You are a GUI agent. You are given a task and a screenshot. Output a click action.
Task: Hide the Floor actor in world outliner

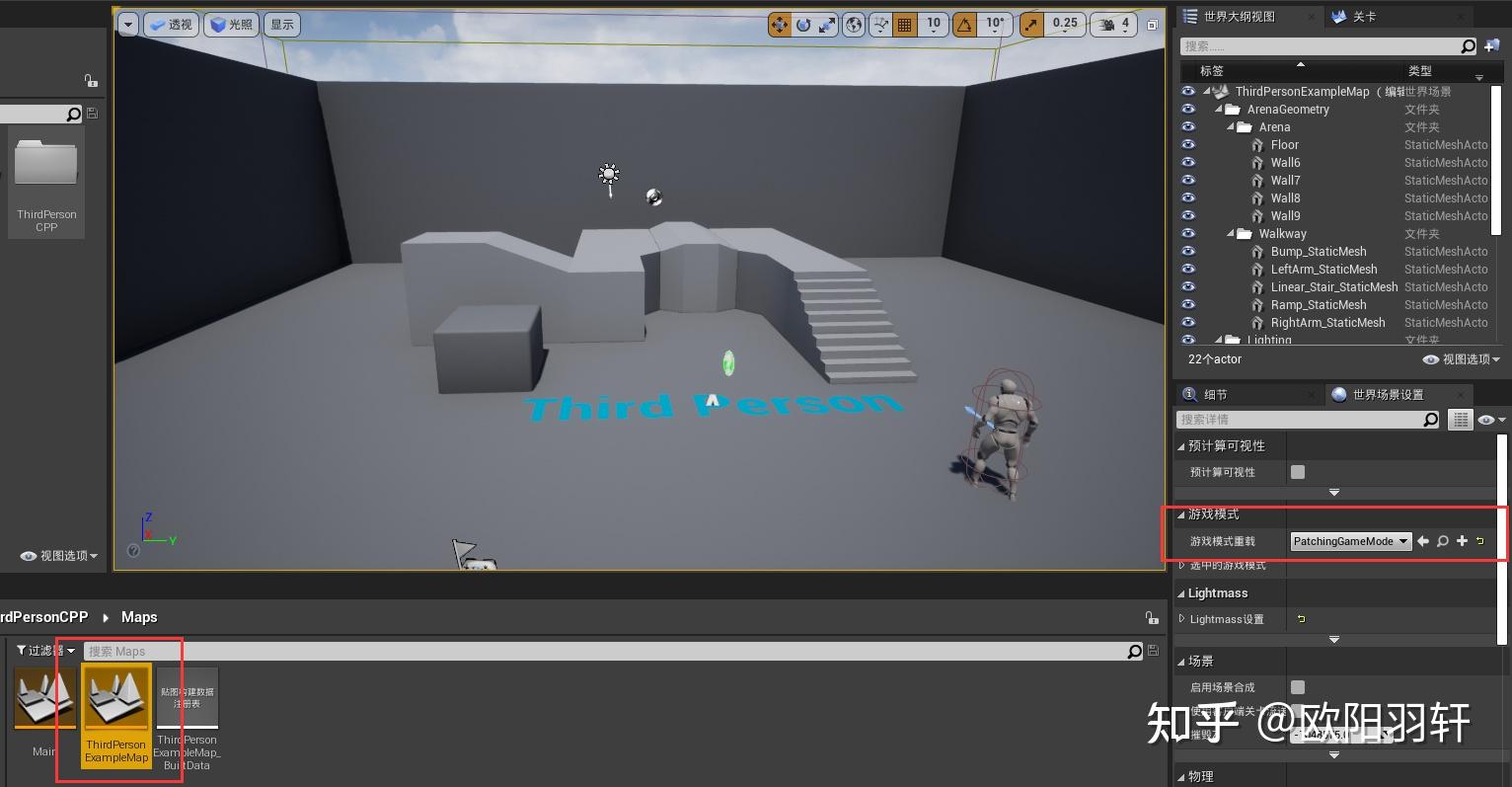1188,144
